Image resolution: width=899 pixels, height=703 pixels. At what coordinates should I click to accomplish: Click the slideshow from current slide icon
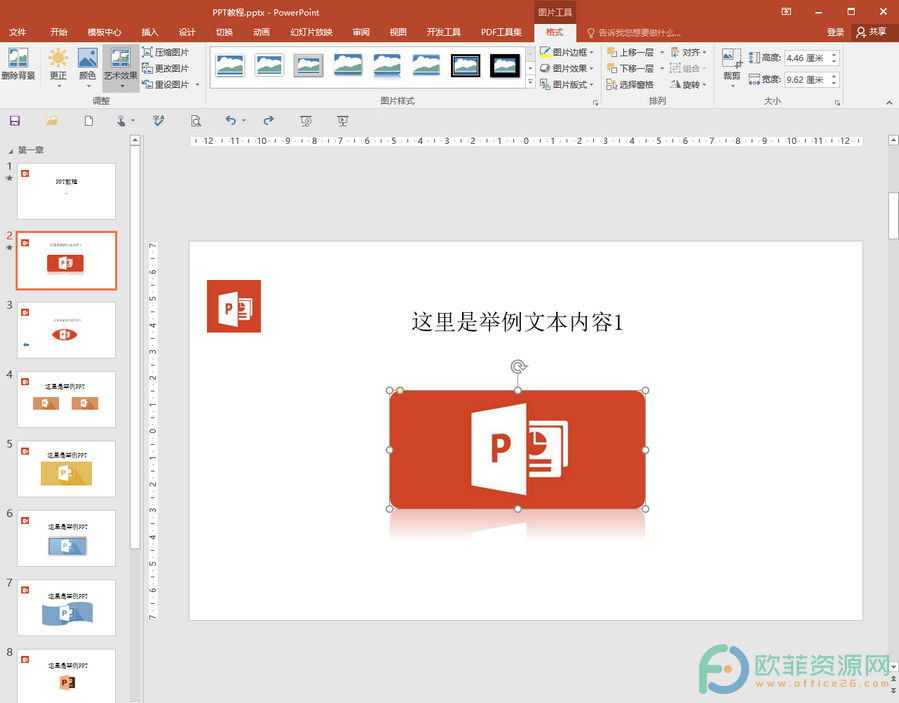[306, 120]
